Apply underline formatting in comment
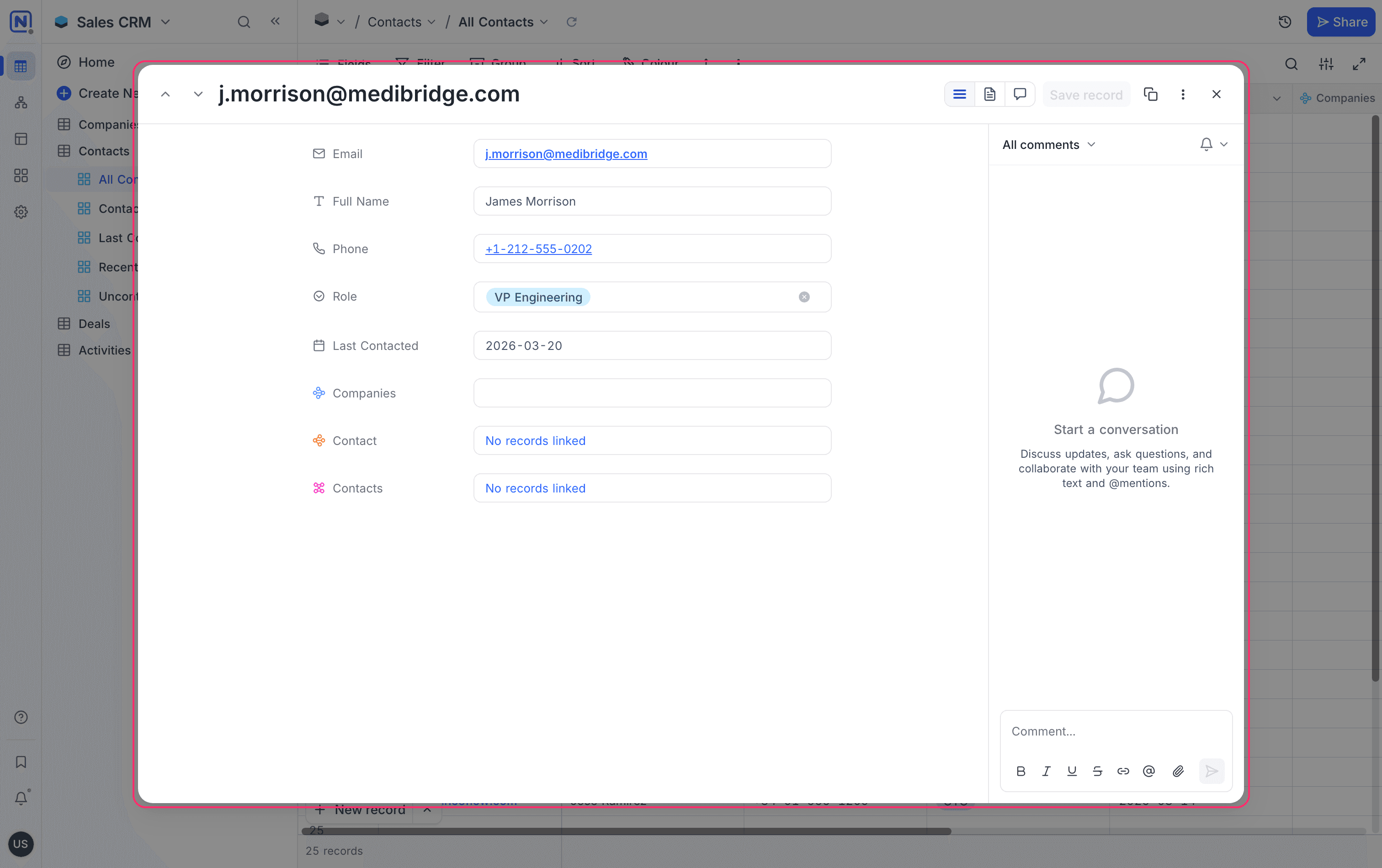The width and height of the screenshot is (1382, 868). click(x=1072, y=771)
